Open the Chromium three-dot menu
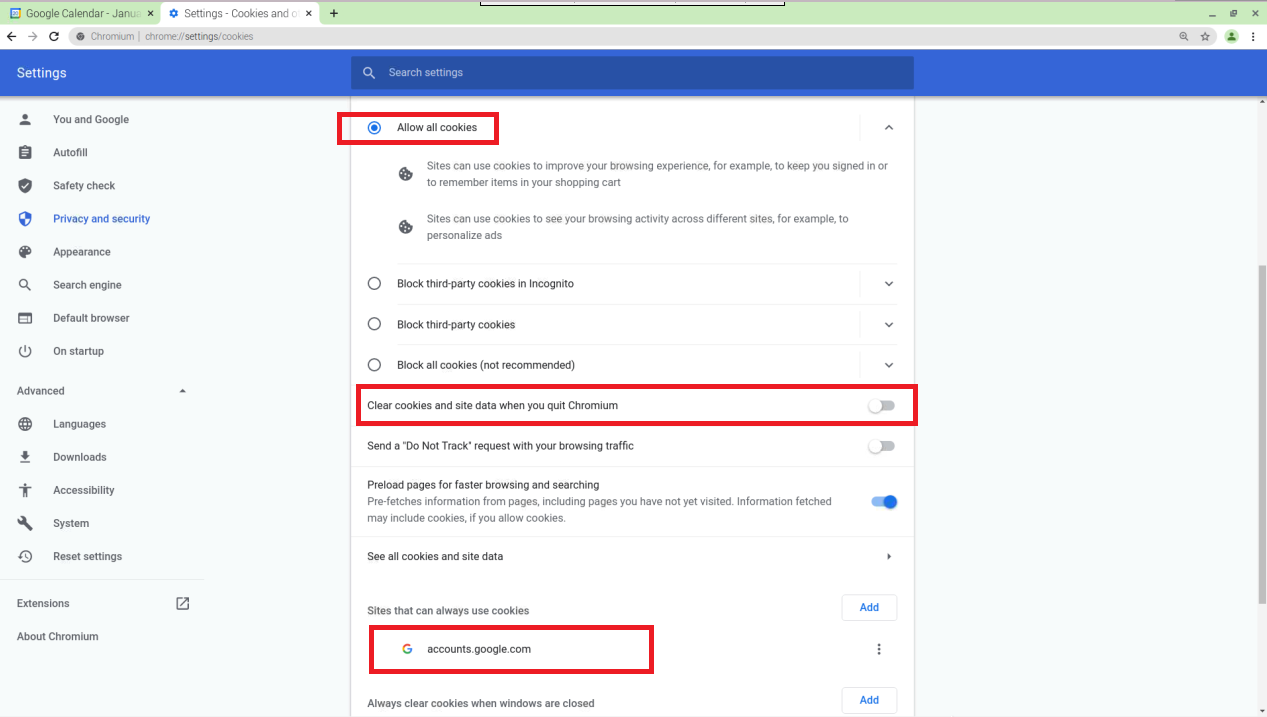The width and height of the screenshot is (1267, 717). point(1253,36)
